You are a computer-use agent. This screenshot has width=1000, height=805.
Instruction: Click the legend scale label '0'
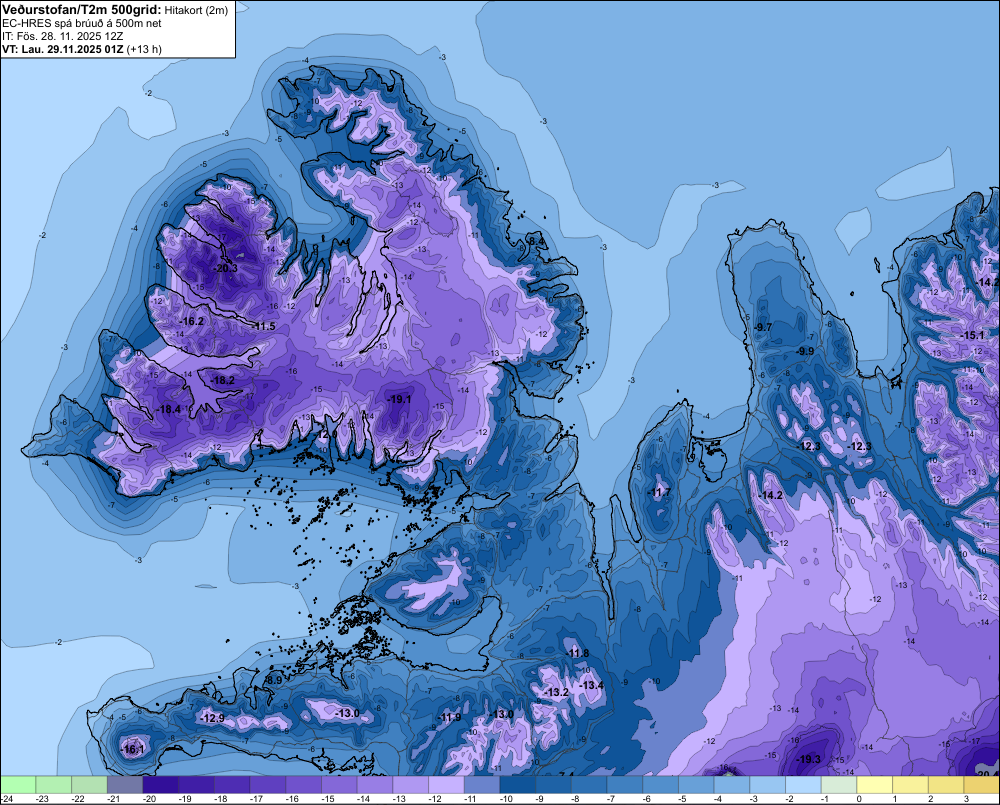(859, 799)
